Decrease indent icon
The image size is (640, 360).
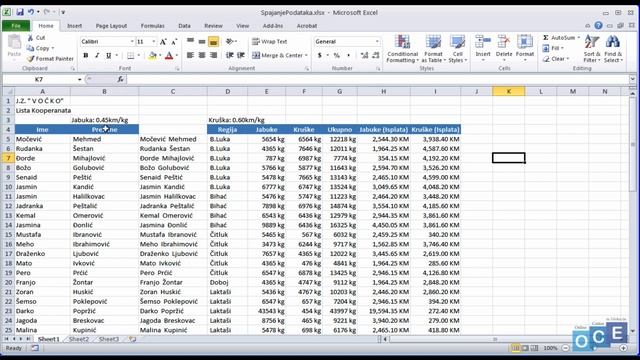(230, 55)
